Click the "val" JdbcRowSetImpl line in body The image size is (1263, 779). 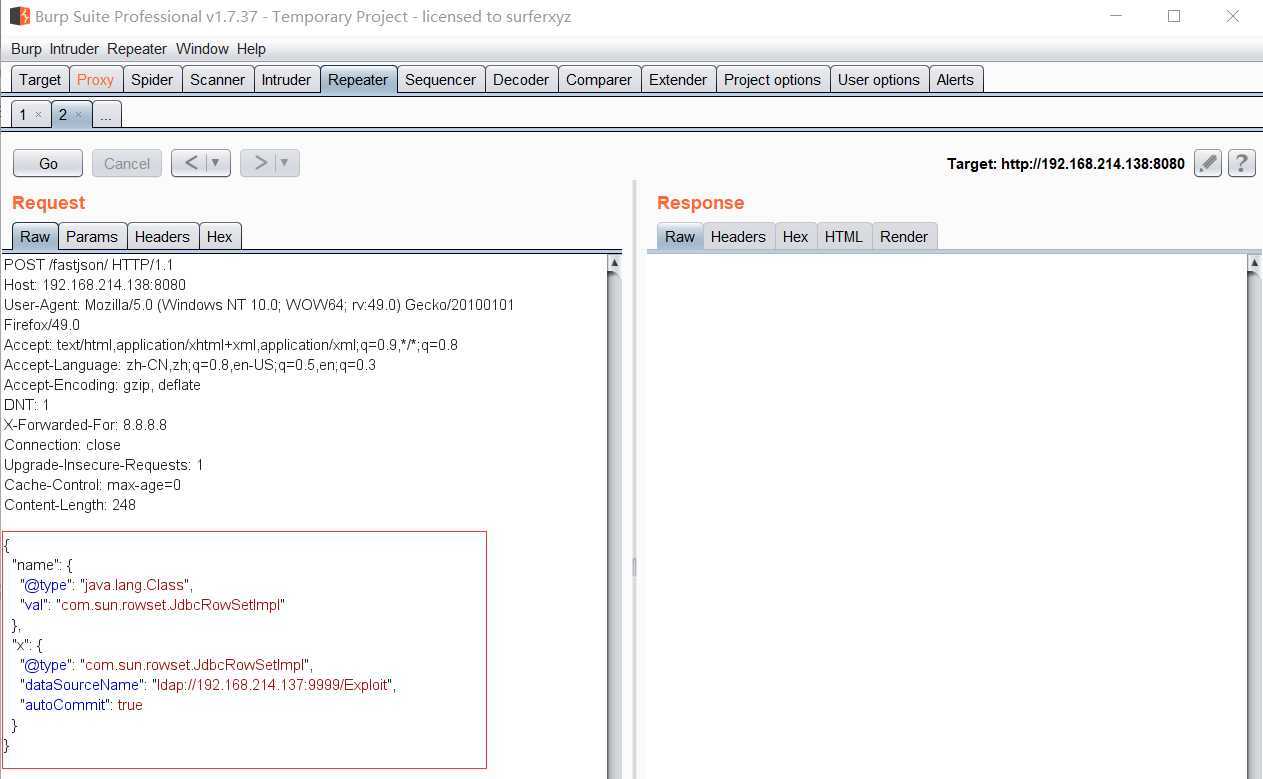[153, 605]
